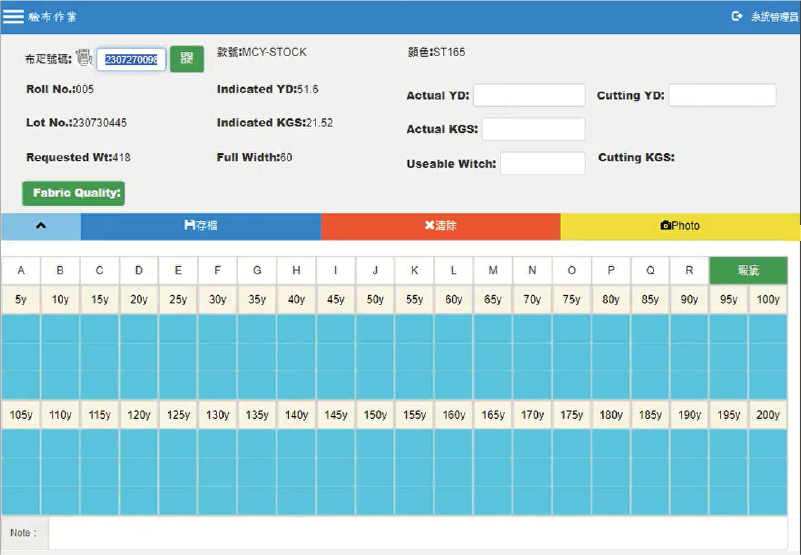Click the 130y column header
801x555 pixels.
218,415
